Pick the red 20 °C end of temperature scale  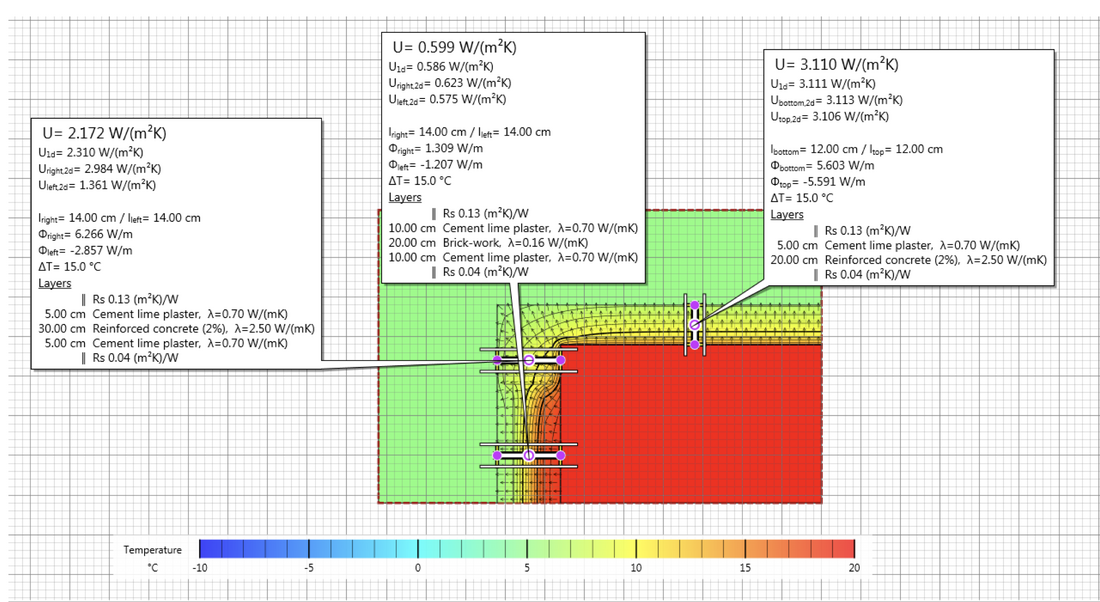coord(846,548)
